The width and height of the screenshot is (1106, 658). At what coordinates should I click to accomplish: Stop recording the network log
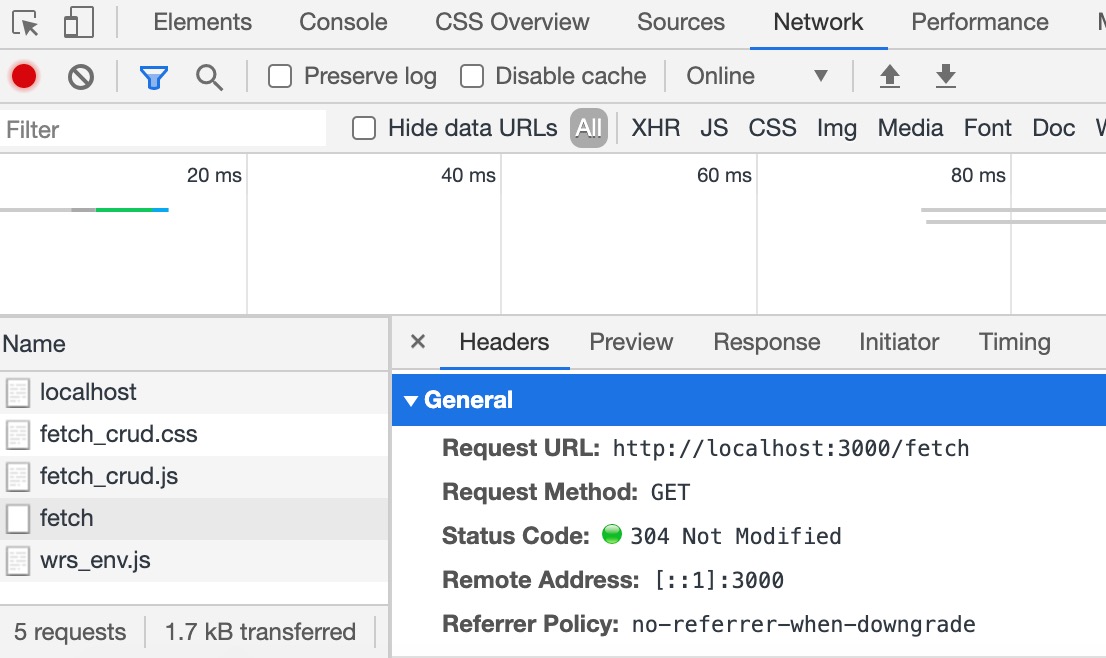pos(22,75)
